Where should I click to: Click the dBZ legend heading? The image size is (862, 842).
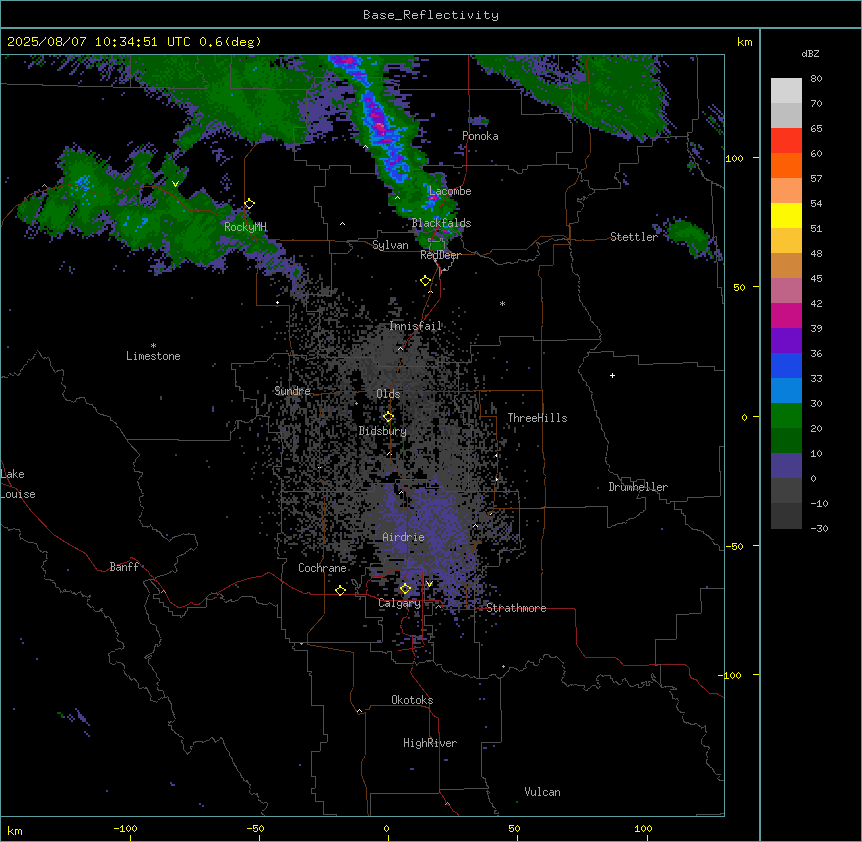[x=810, y=53]
